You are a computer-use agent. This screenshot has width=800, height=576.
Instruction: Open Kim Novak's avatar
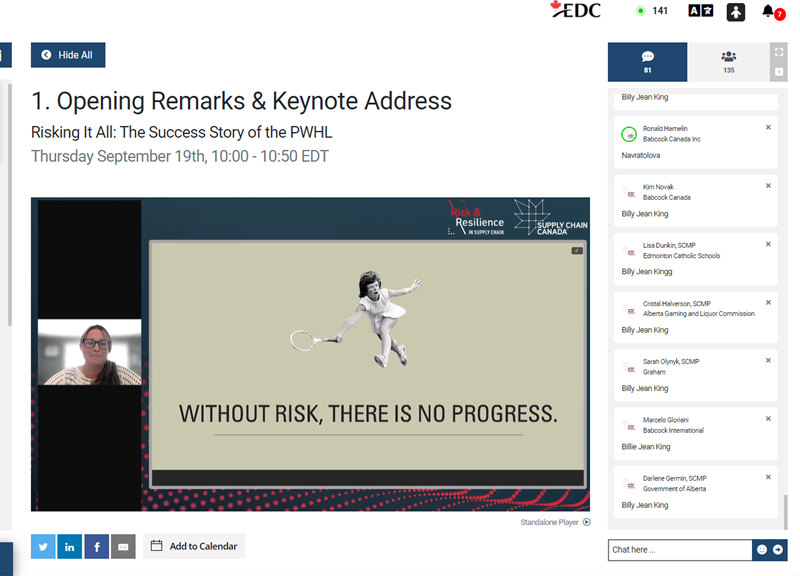(x=629, y=193)
